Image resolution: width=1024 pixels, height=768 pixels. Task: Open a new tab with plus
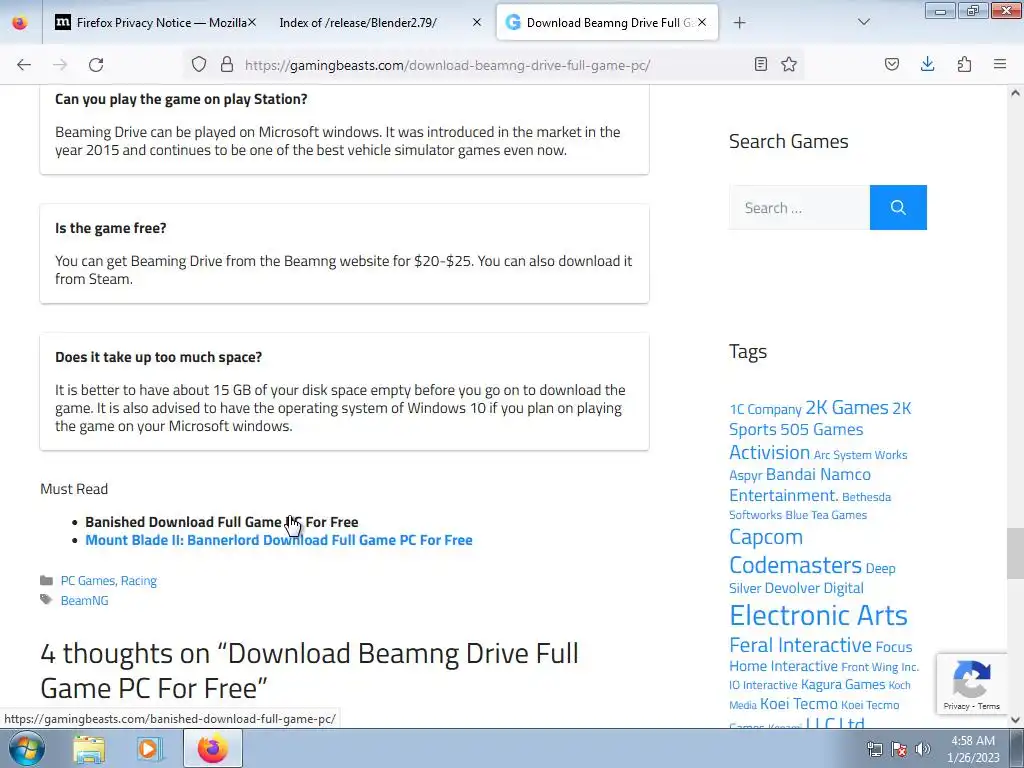point(739,23)
